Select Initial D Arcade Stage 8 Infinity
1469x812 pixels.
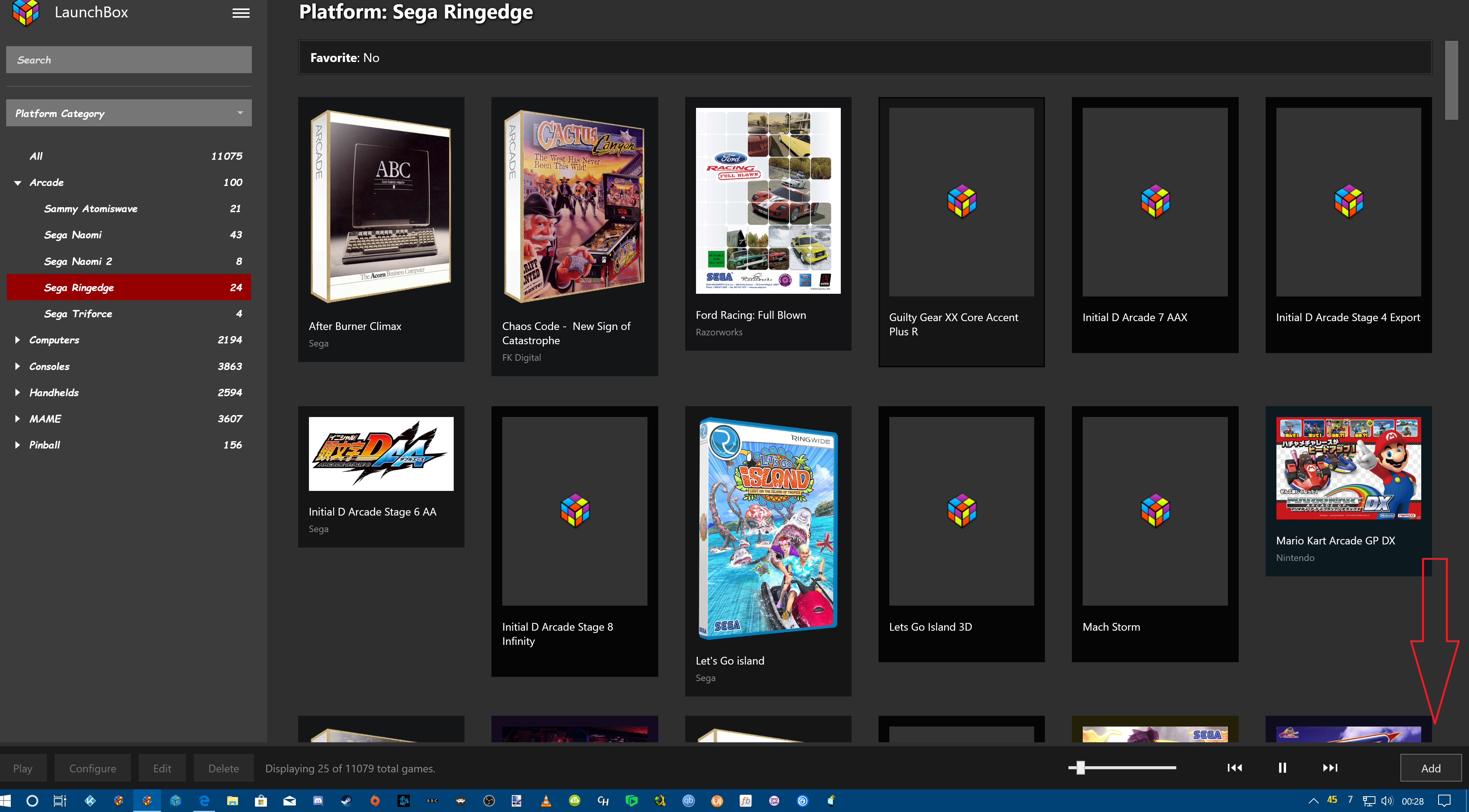coord(574,541)
